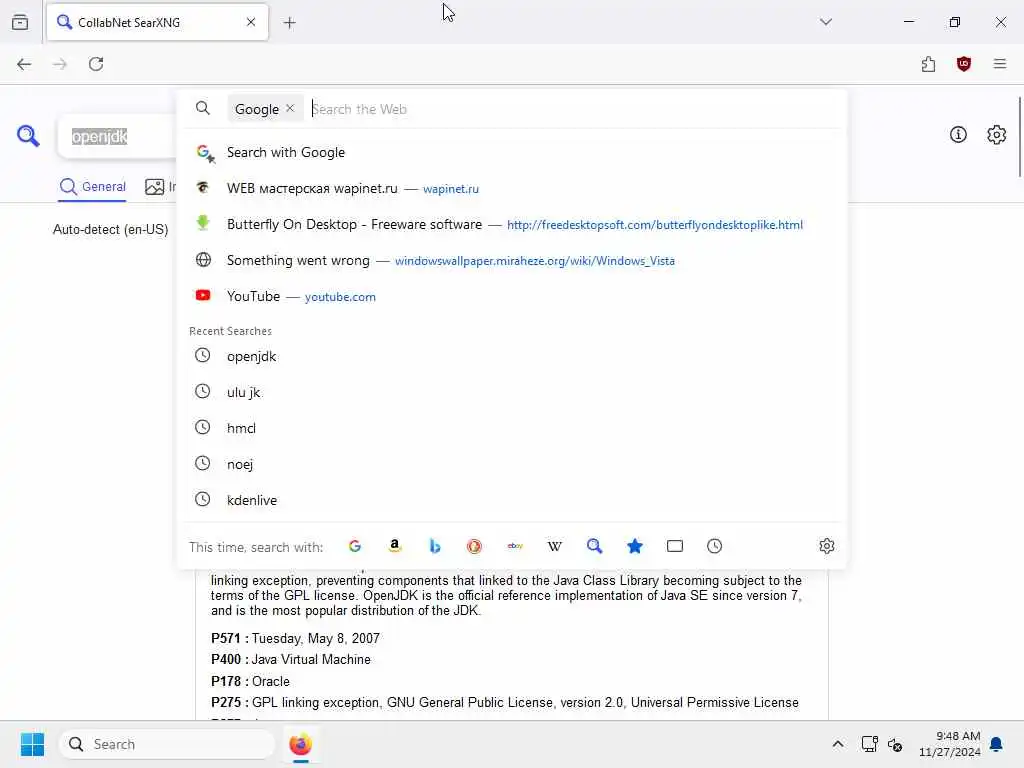Select the Images results tab
The height and width of the screenshot is (768, 1024).
pyautogui.click(x=161, y=187)
